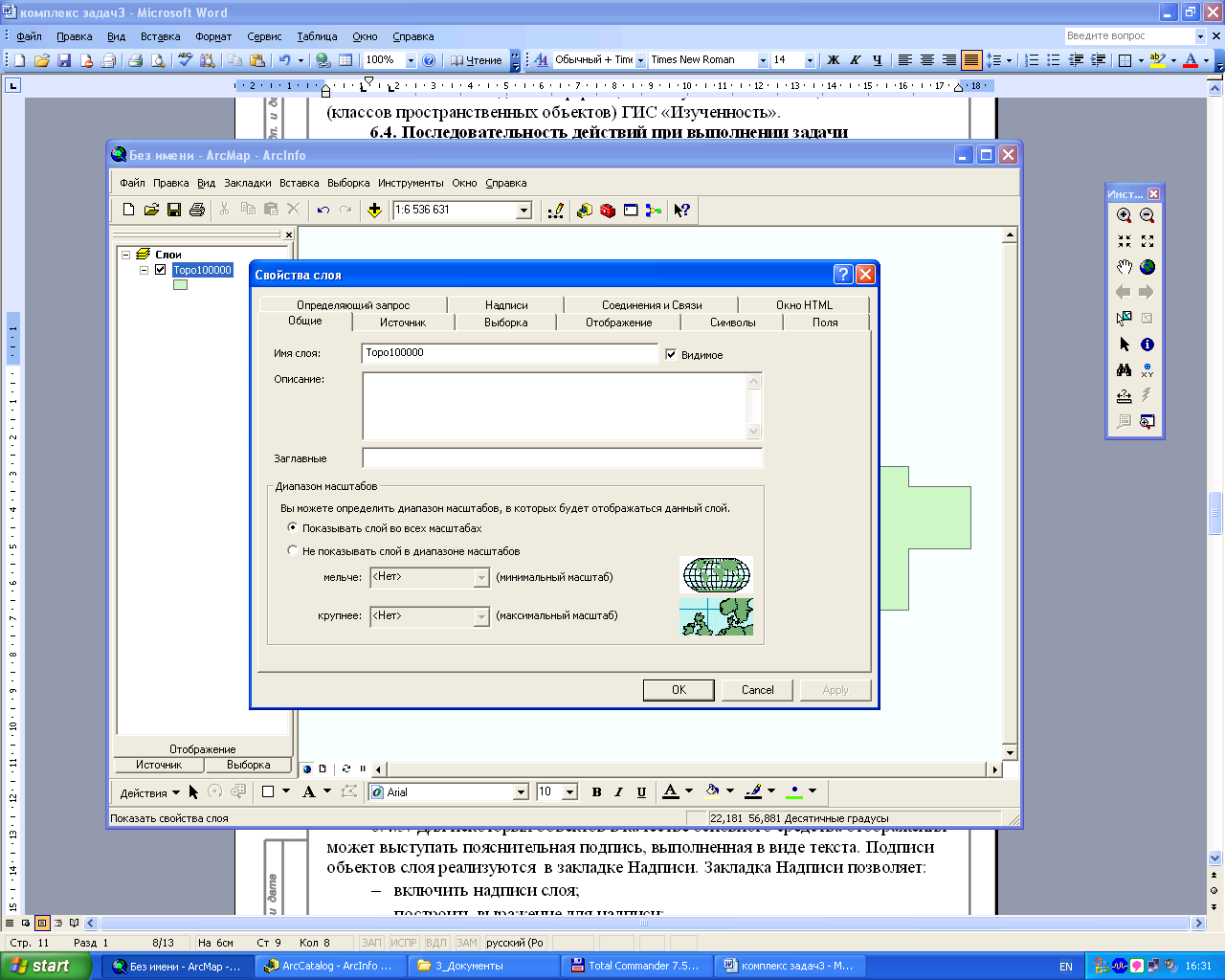Image resolution: width=1225 pixels, height=980 pixels.
Task: Select the Zoom In tool in Tools palette
Action: (x=1124, y=216)
